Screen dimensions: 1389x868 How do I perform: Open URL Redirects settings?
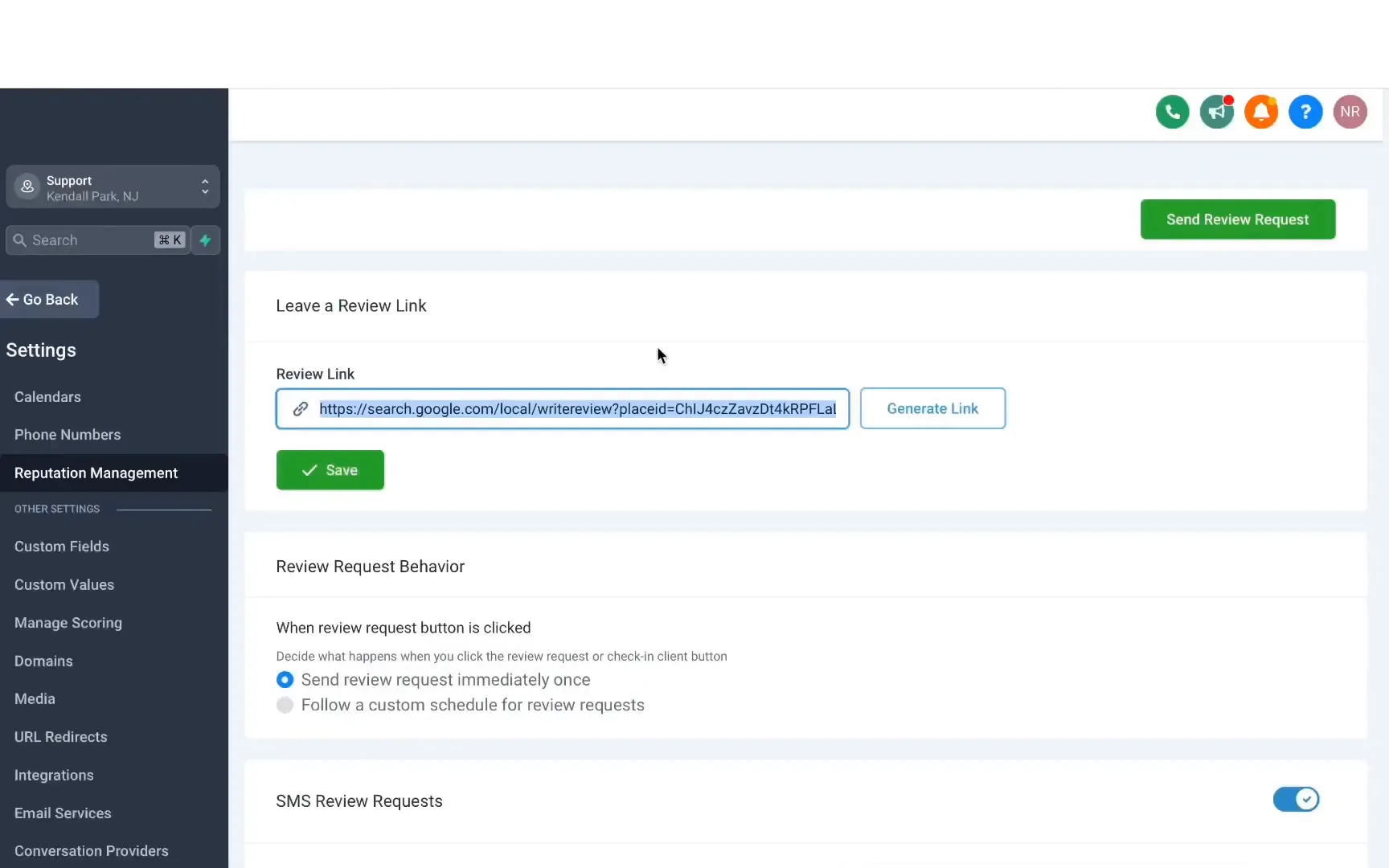[x=60, y=737]
